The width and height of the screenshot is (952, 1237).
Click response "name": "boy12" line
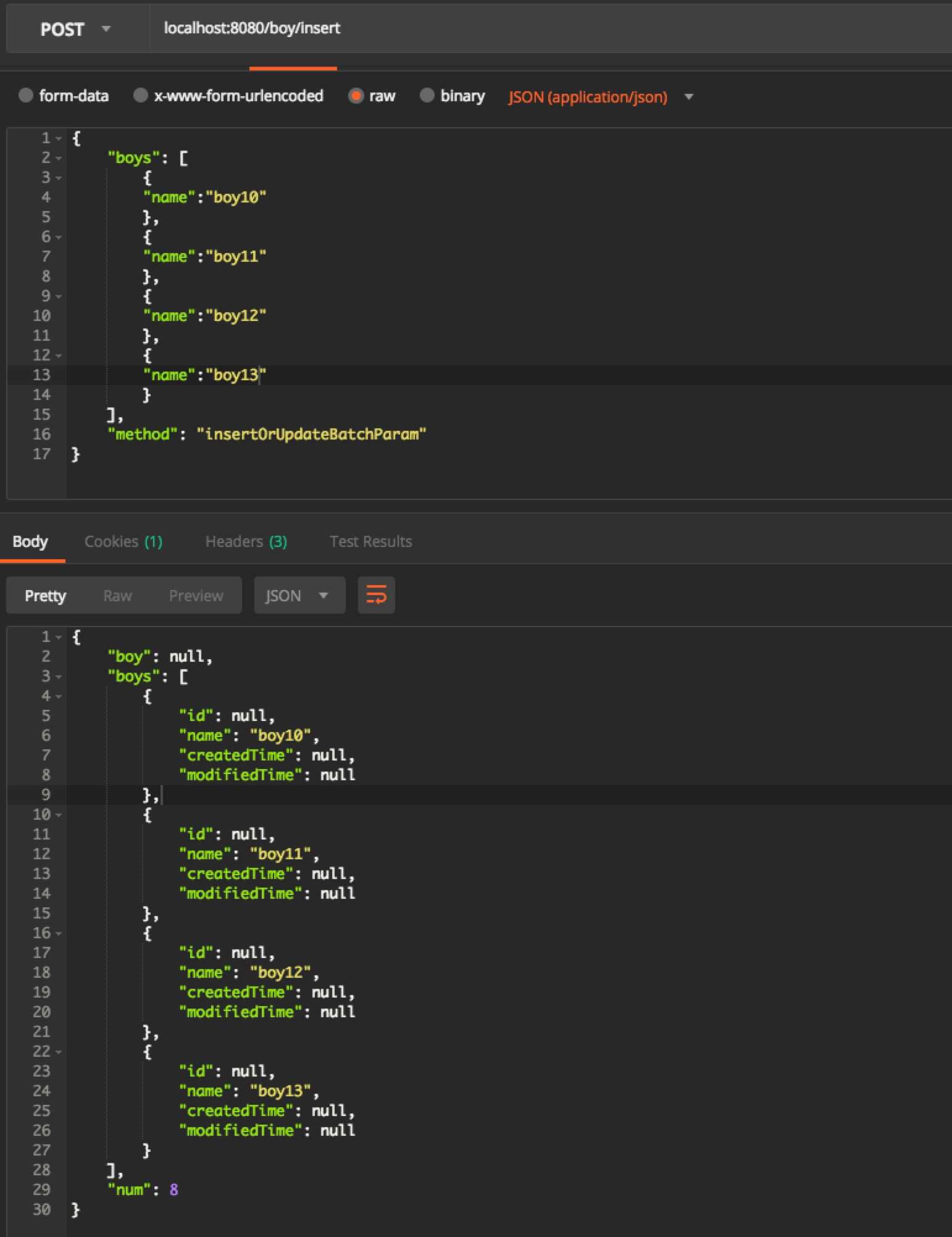249,973
